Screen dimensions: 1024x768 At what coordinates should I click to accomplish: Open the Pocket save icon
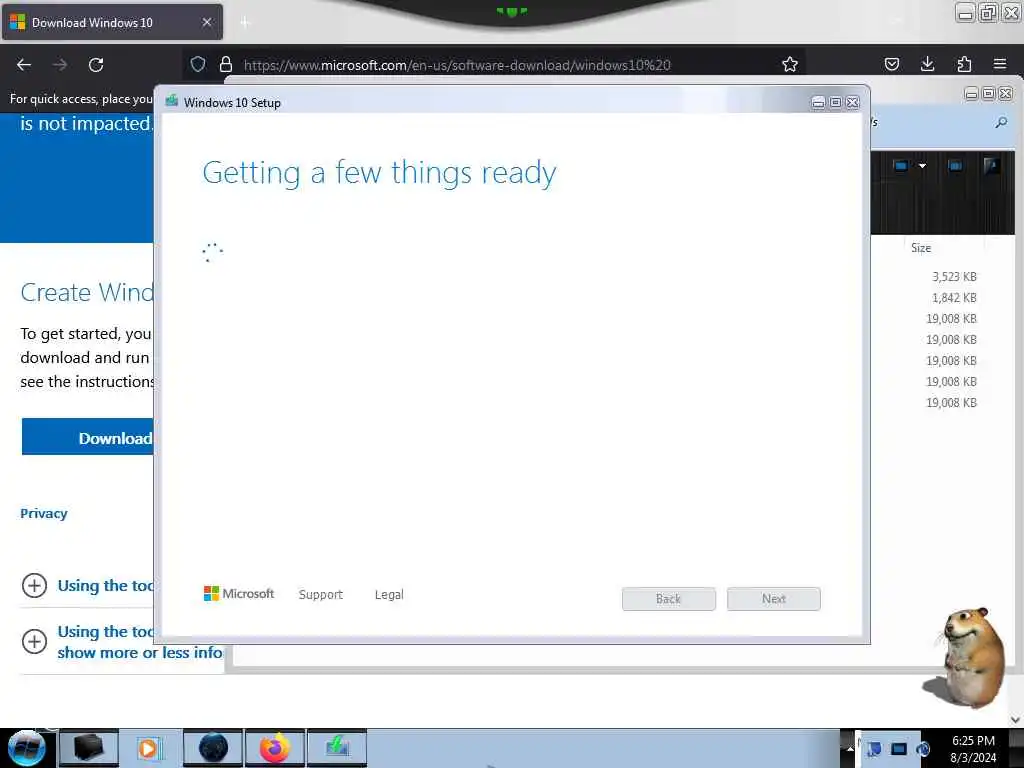pyautogui.click(x=891, y=64)
